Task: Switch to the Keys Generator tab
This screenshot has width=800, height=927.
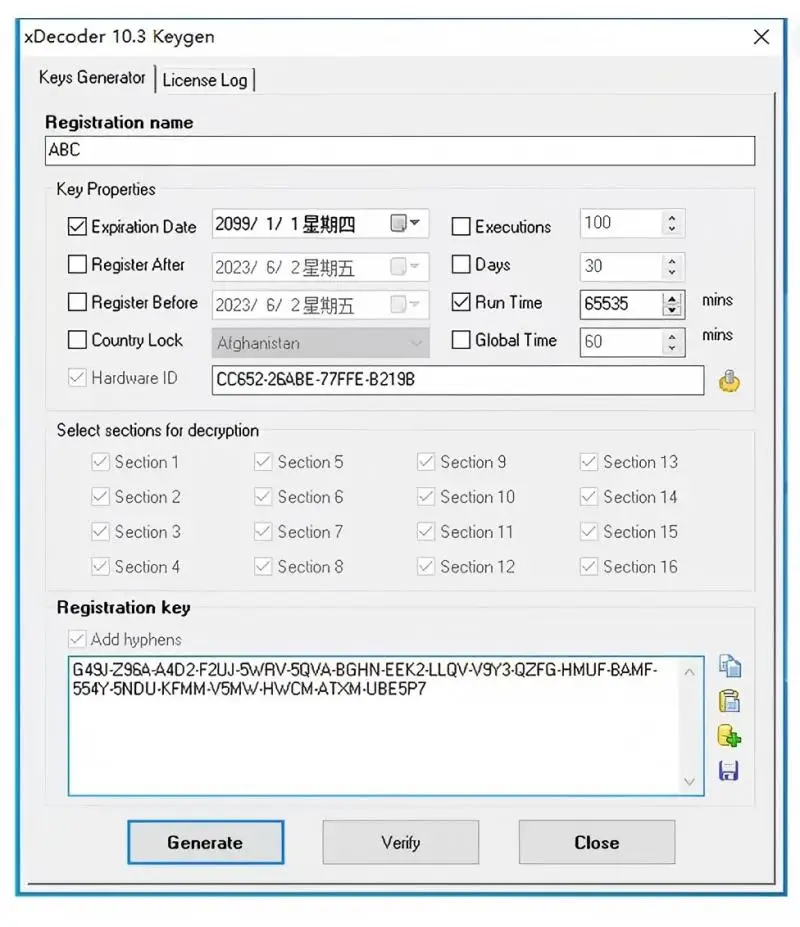Action: 92,77
